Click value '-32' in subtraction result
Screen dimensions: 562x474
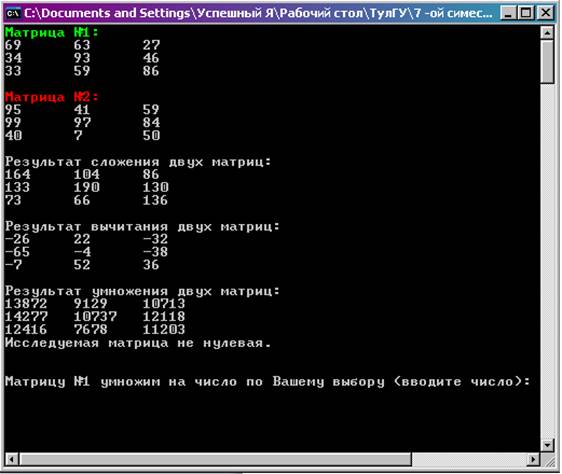(156, 239)
